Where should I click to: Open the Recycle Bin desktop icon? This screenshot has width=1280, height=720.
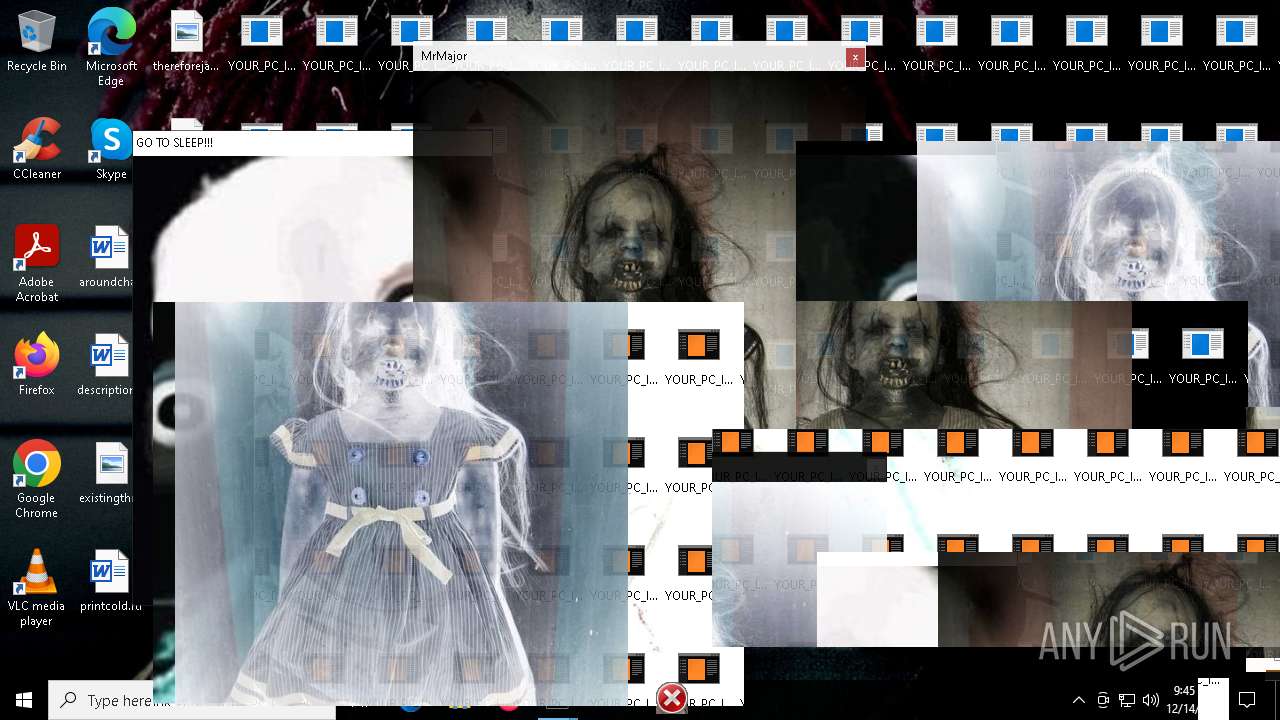37,42
